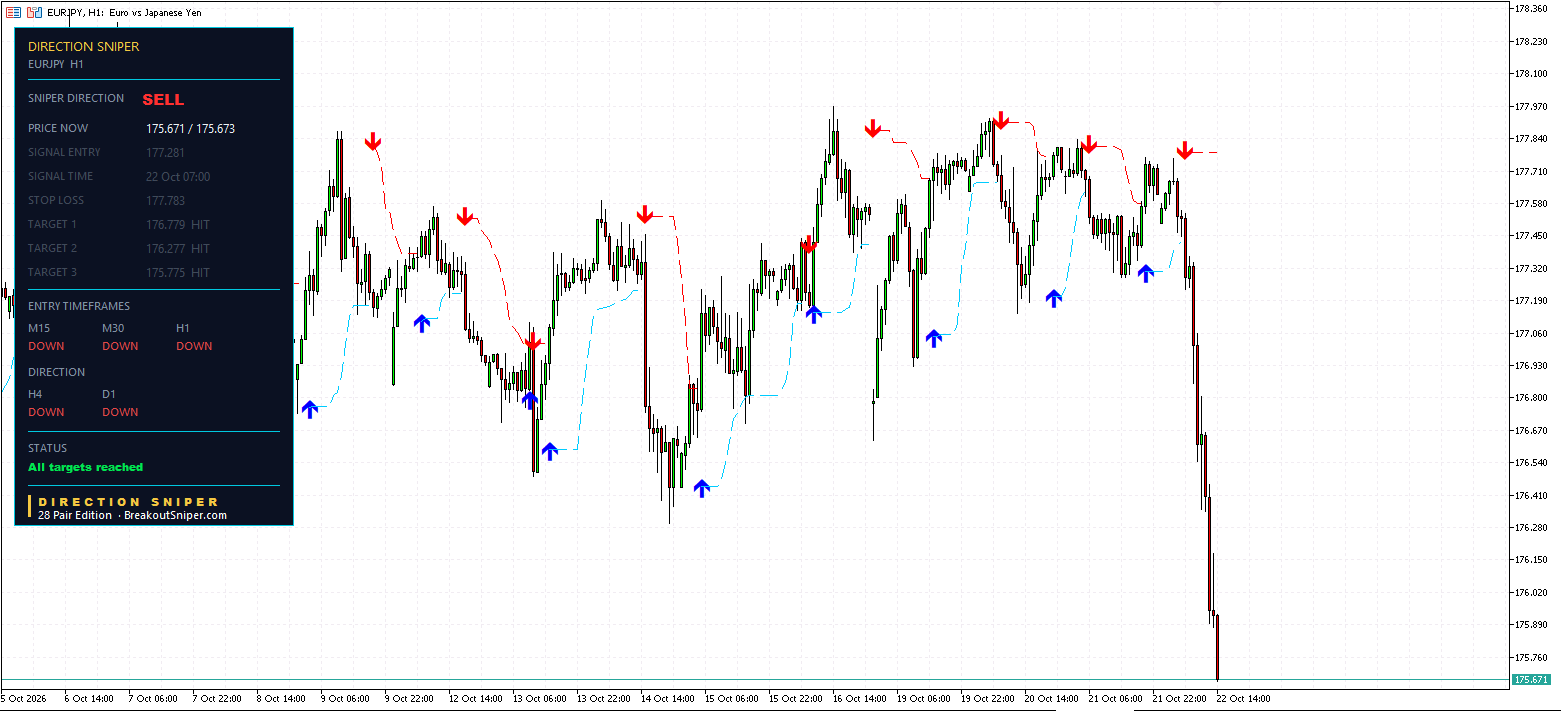Click the 177.060 price axis label
The image size is (1561, 711).
click(1531, 334)
